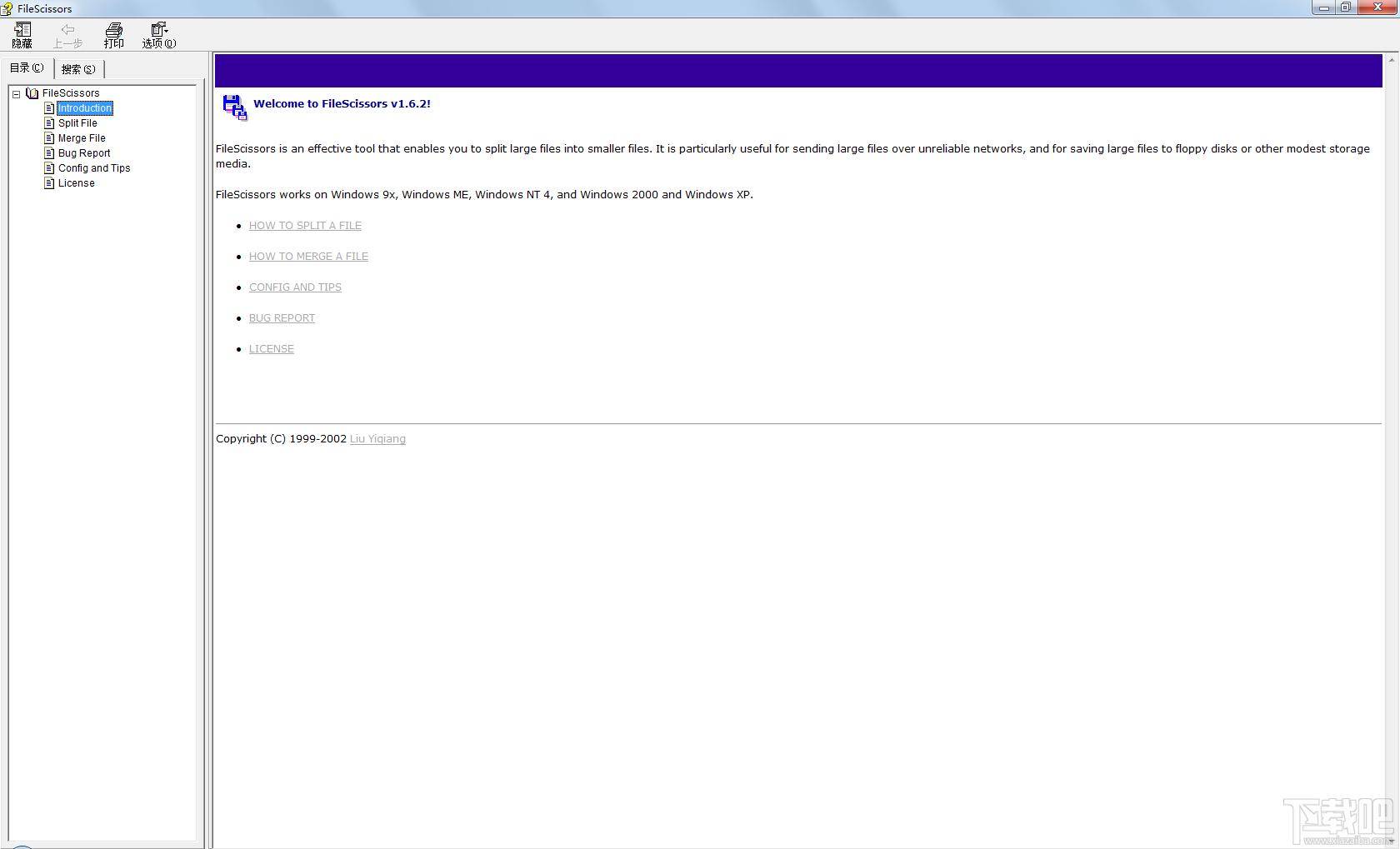This screenshot has width=1400, height=849.
Task: Open the License topic in tree
Action: pyautogui.click(x=77, y=183)
